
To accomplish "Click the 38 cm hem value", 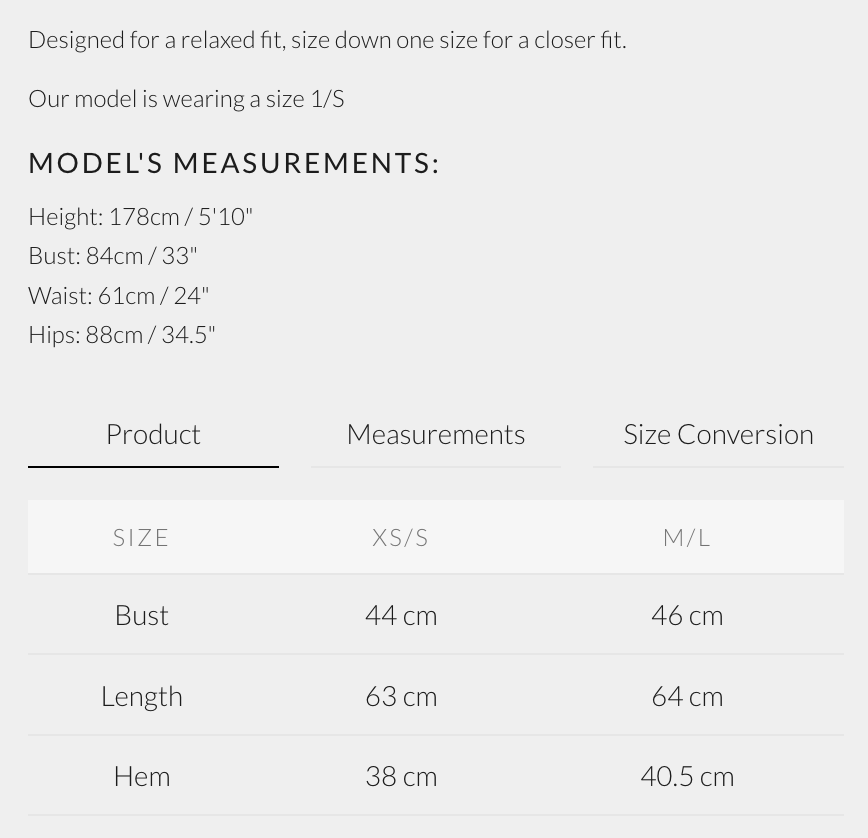I will click(400, 775).
